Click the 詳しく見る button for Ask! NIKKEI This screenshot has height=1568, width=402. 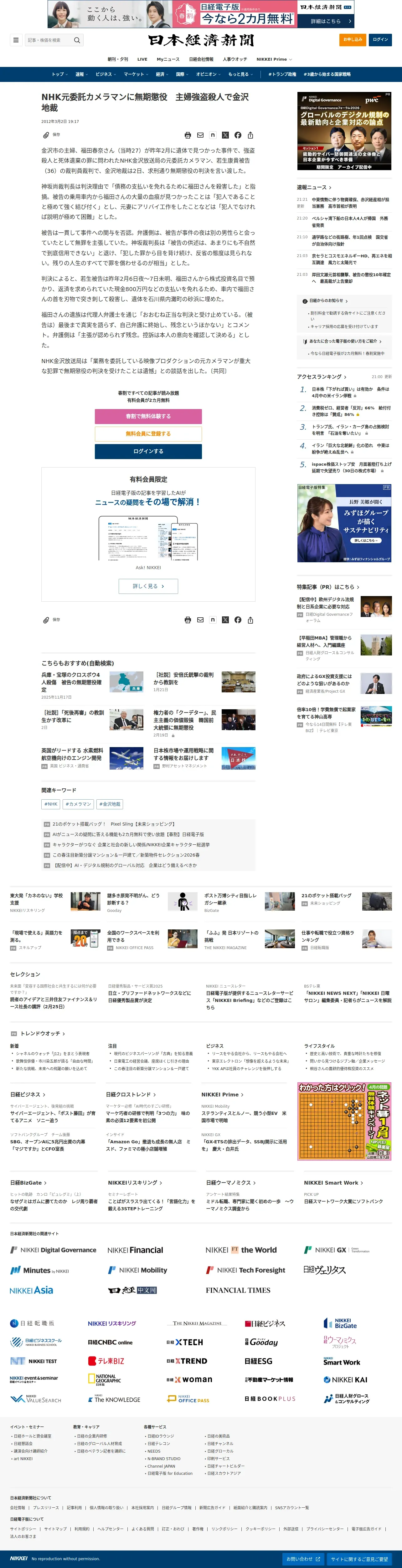[x=148, y=586]
